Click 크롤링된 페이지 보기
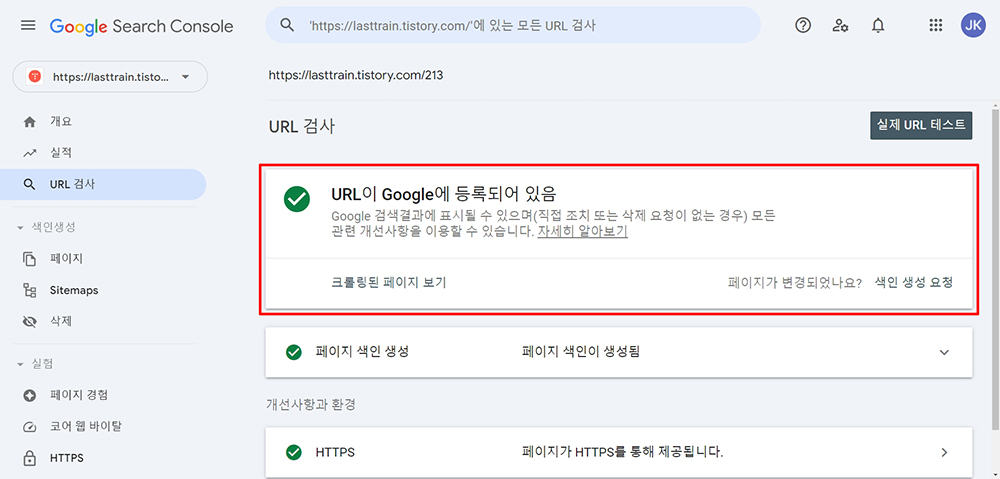Viewport: 1000px width, 479px height. click(388, 283)
